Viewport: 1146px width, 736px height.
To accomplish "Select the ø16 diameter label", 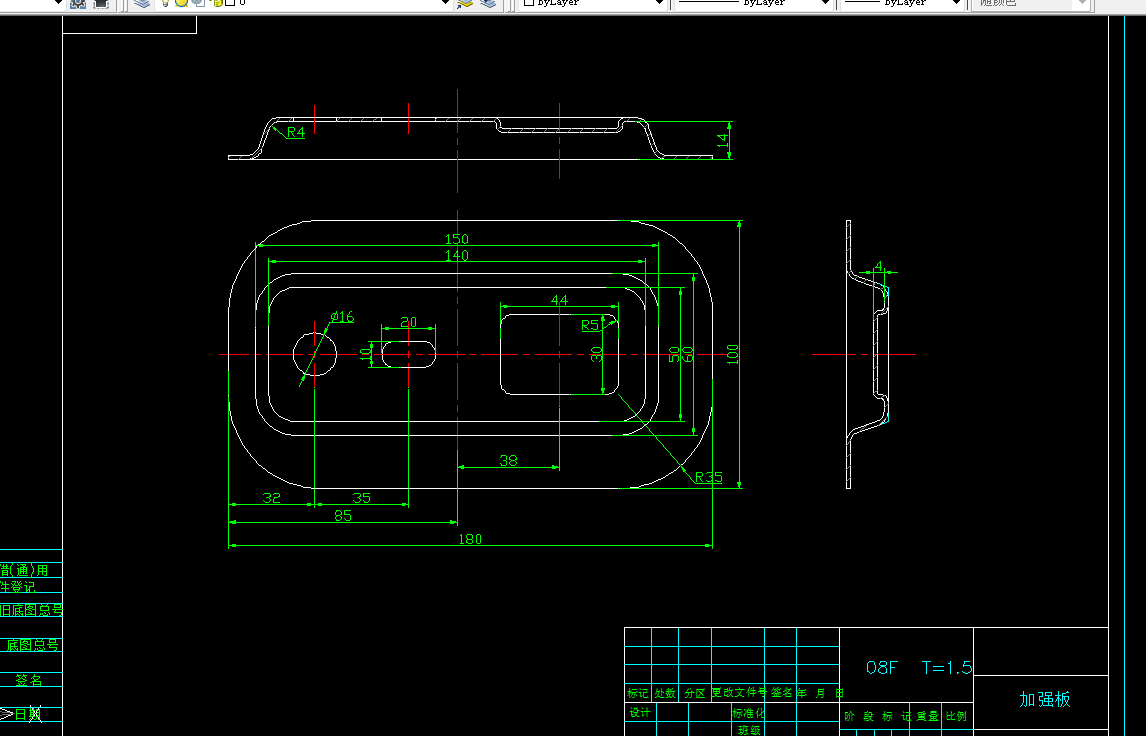I will [342, 316].
